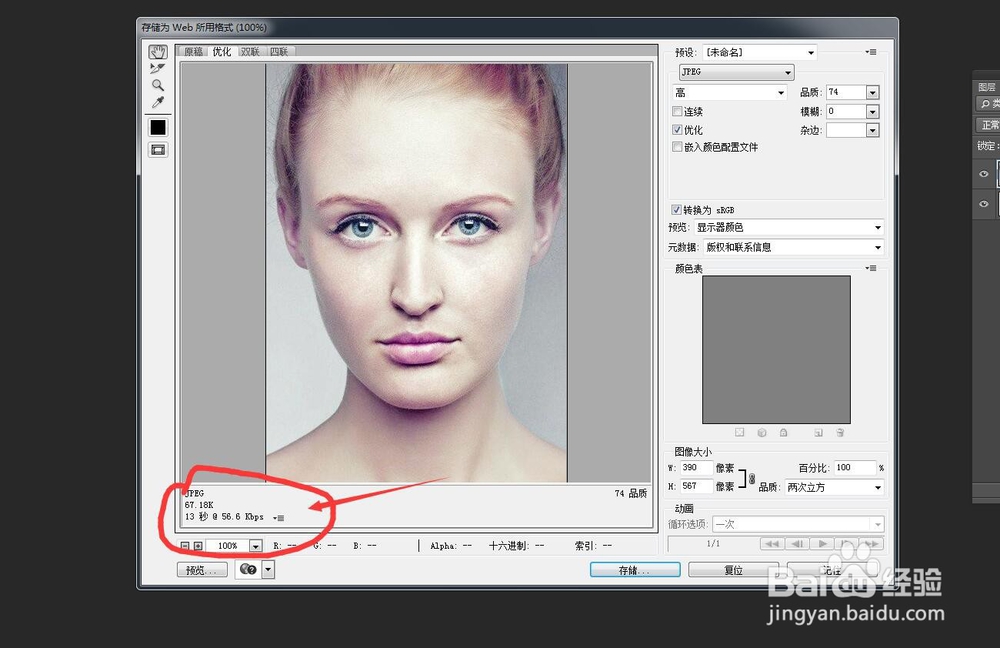Click the map to transparent color table icon

[739, 432]
